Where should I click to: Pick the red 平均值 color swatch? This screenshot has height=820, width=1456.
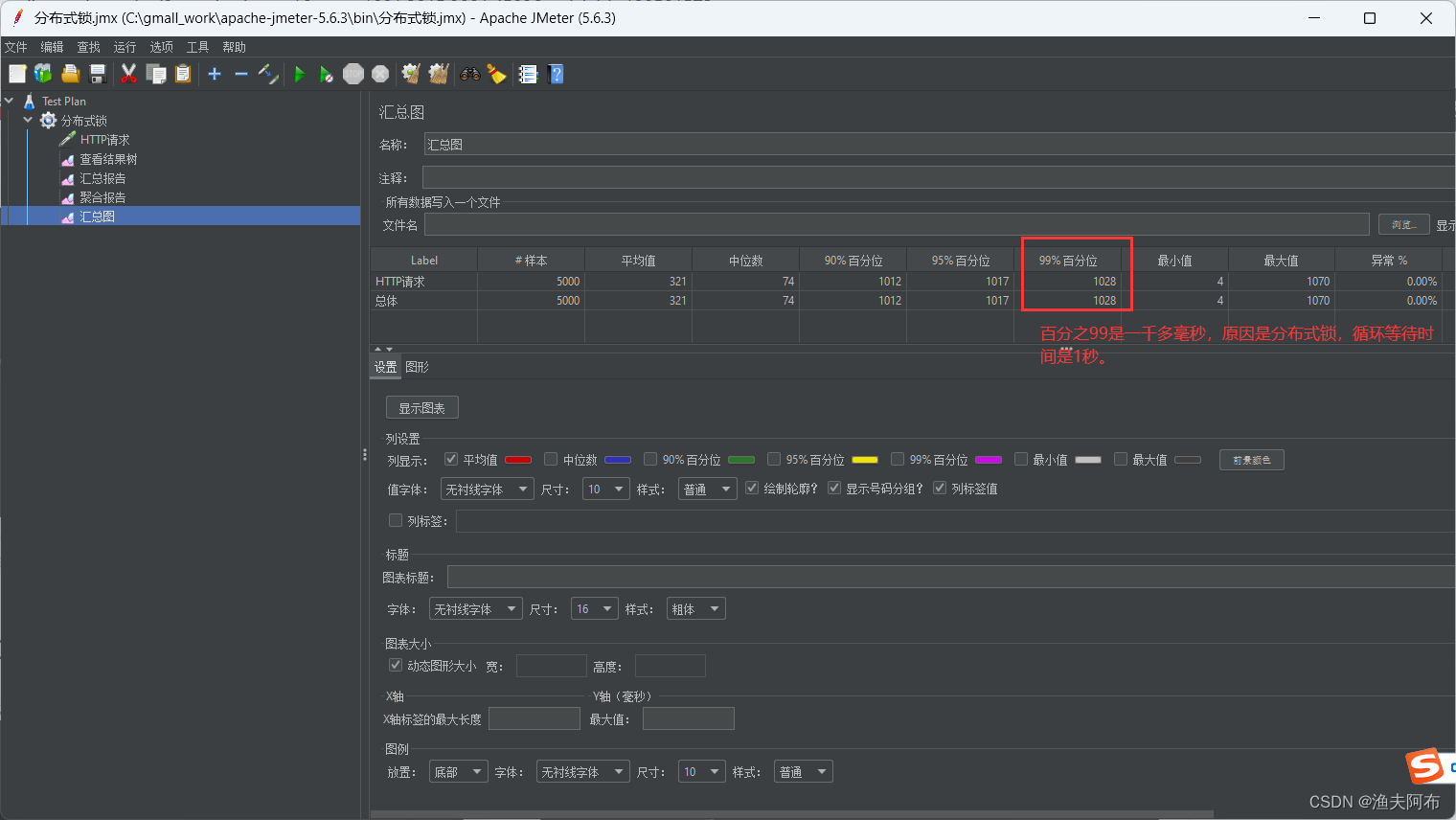[517, 460]
